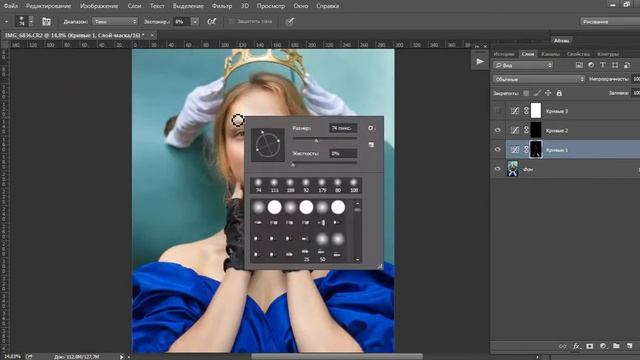Select the recent brush labeled 111
640x360 pixels.
(x=274, y=185)
